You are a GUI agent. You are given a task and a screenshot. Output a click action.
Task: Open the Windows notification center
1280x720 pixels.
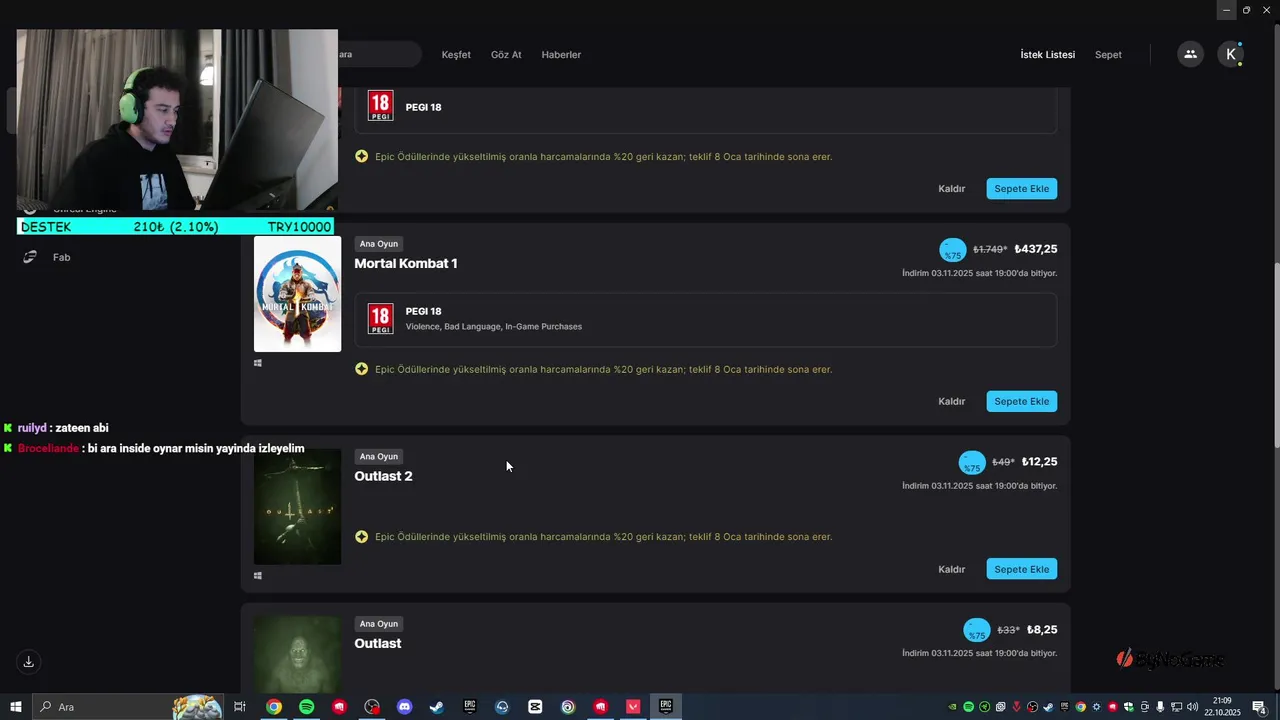(x=1259, y=707)
